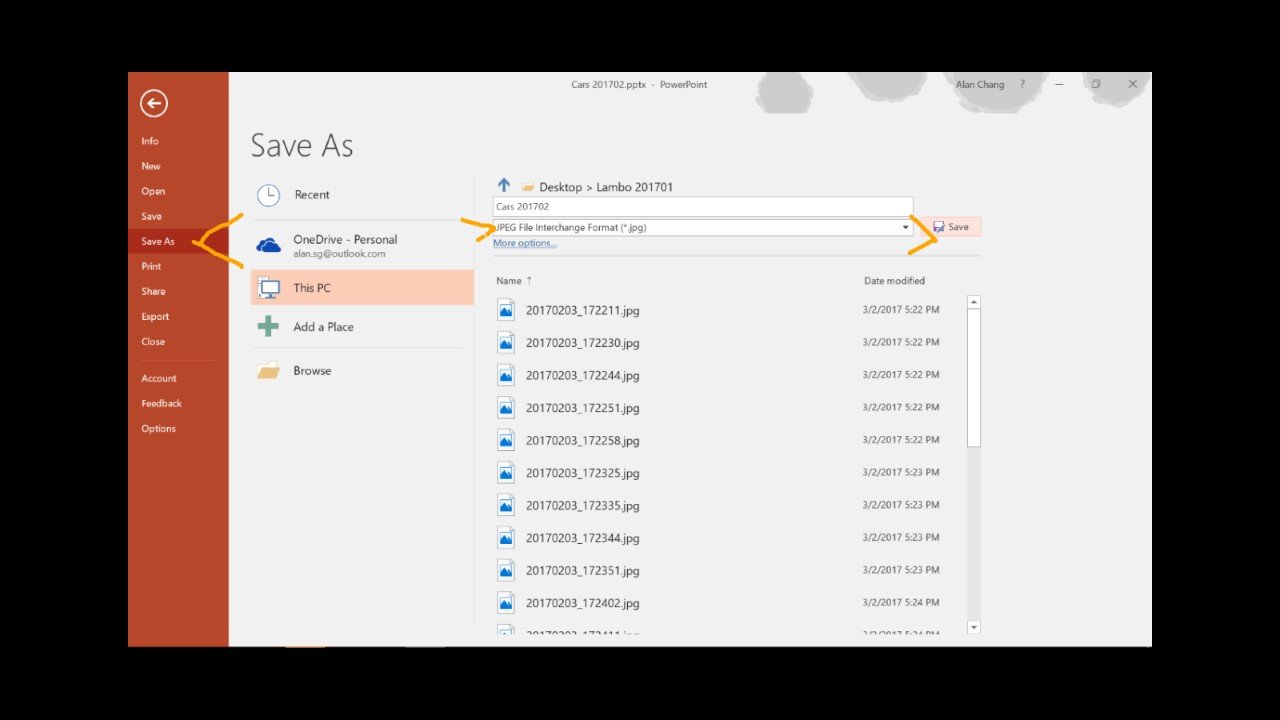Click 5:24 PM date of 20170203_172402.jpg
Image resolution: width=1280 pixels, height=720 pixels.
point(901,602)
